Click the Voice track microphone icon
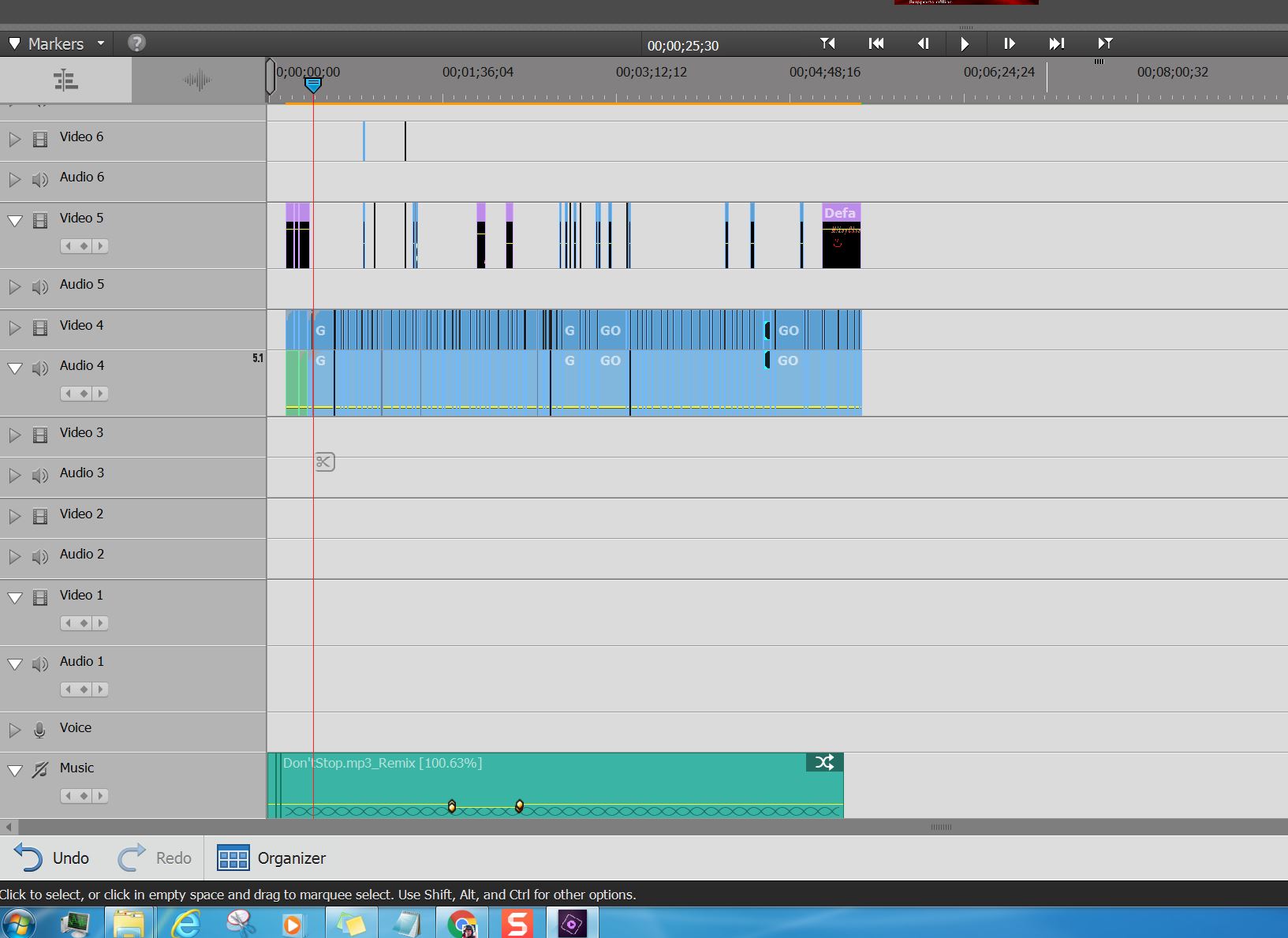The width and height of the screenshot is (1288, 938). [39, 731]
